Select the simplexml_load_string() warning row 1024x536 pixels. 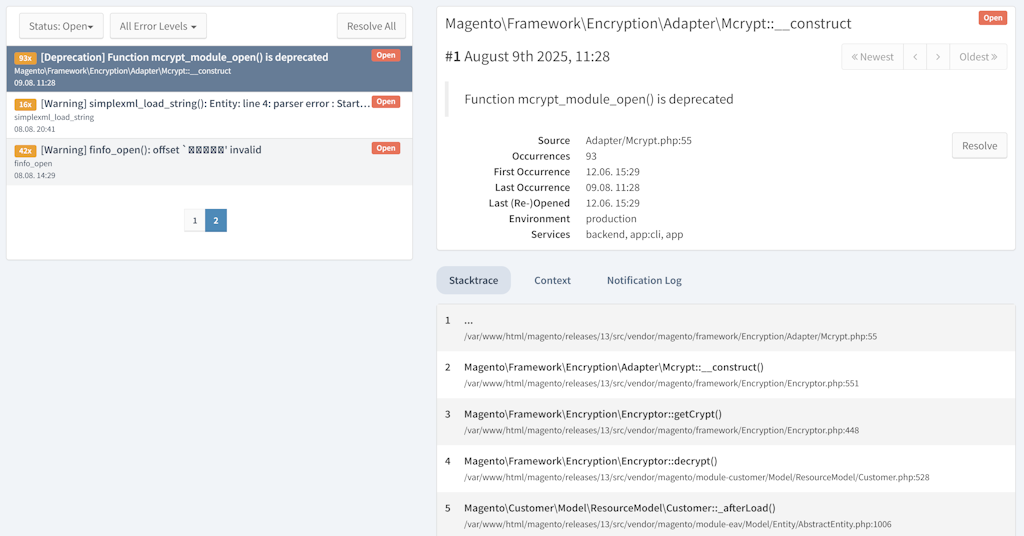pos(209,115)
